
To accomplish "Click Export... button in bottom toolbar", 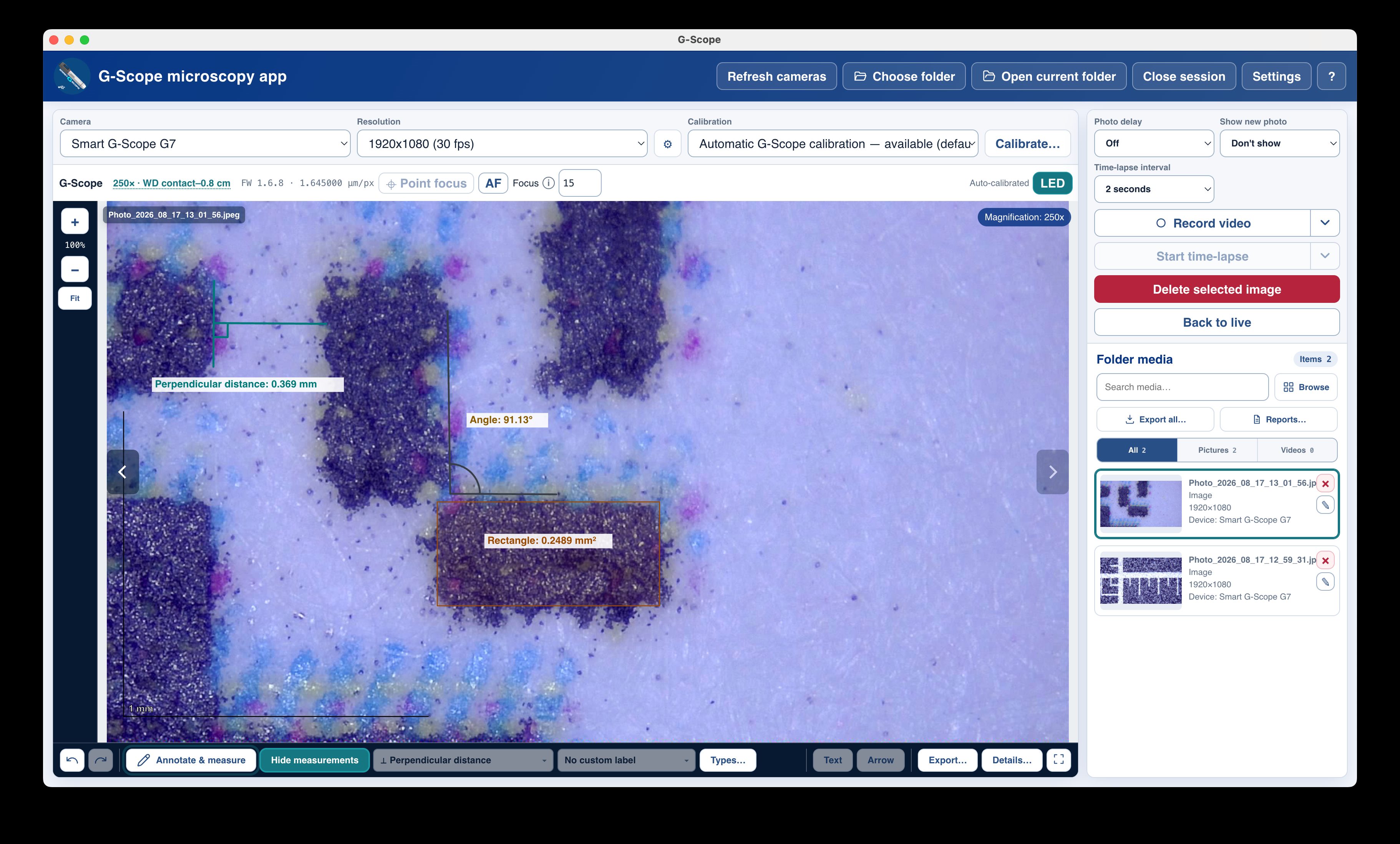I will click(x=947, y=760).
